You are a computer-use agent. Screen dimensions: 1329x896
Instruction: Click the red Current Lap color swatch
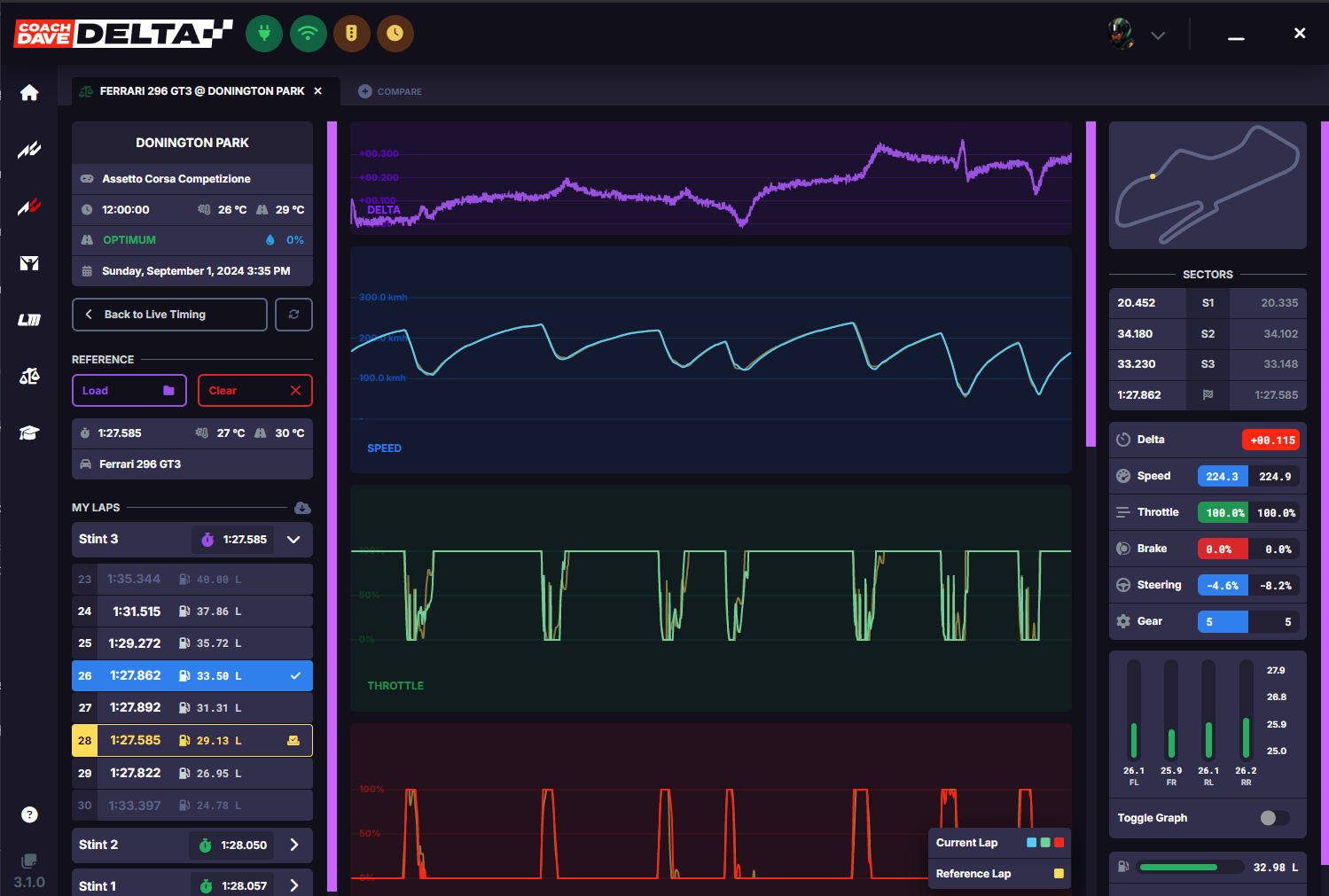1059,843
